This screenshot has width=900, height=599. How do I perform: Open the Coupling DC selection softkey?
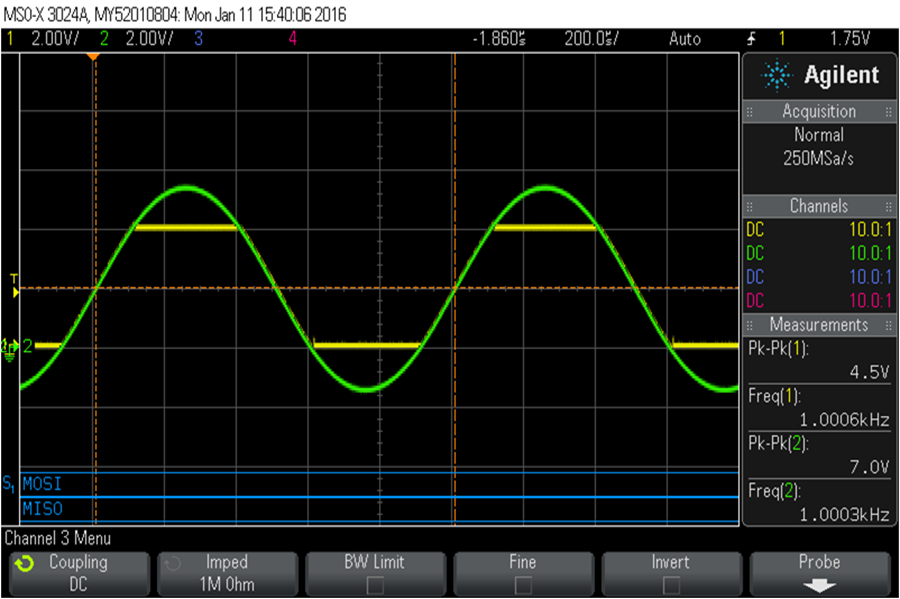[79, 574]
